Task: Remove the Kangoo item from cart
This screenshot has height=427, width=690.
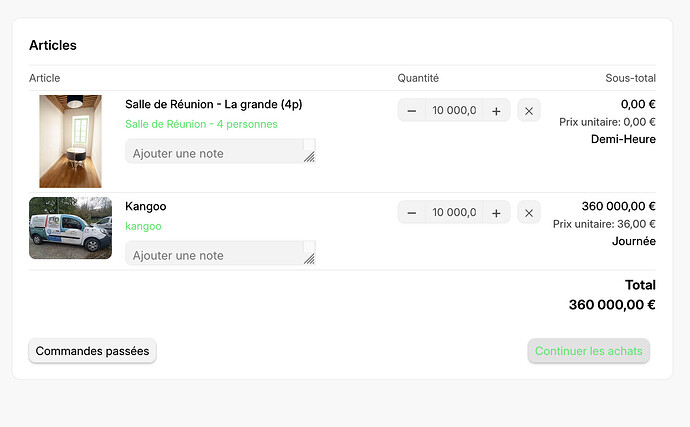Action: tap(529, 213)
